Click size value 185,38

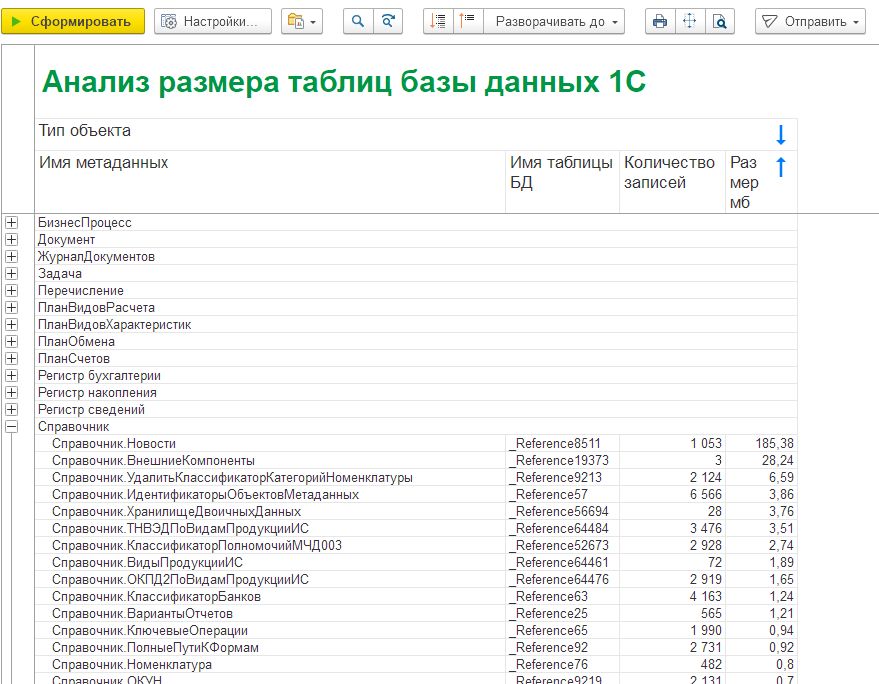coord(774,443)
